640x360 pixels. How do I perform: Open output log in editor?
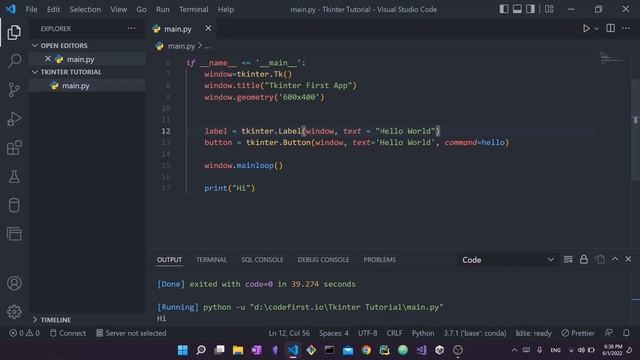click(x=600, y=260)
